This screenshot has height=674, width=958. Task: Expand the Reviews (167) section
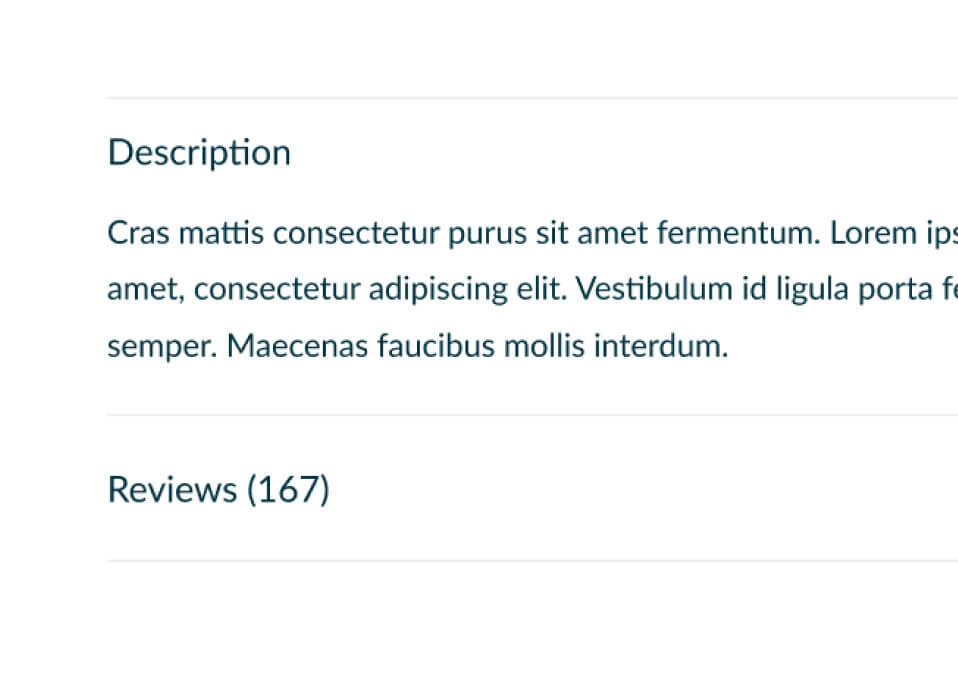tap(218, 489)
